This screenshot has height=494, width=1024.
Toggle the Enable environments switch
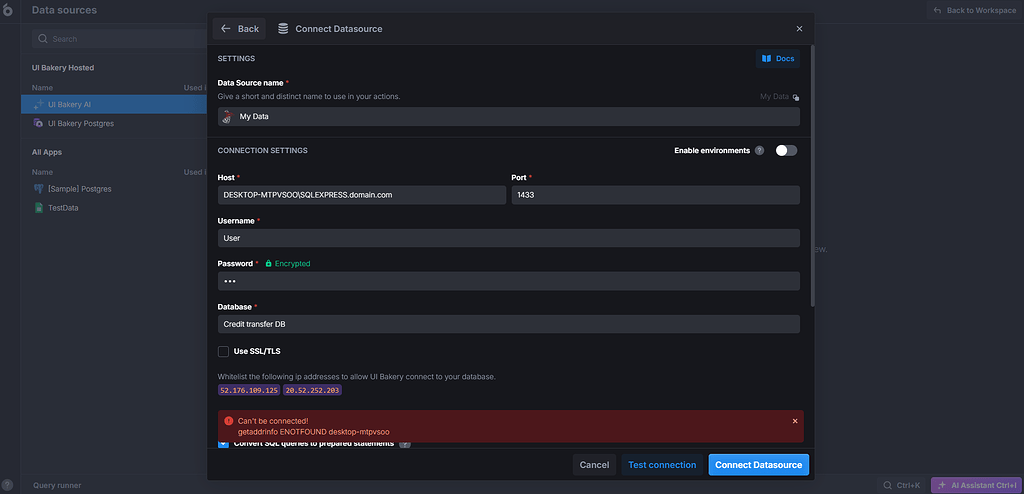(786, 150)
